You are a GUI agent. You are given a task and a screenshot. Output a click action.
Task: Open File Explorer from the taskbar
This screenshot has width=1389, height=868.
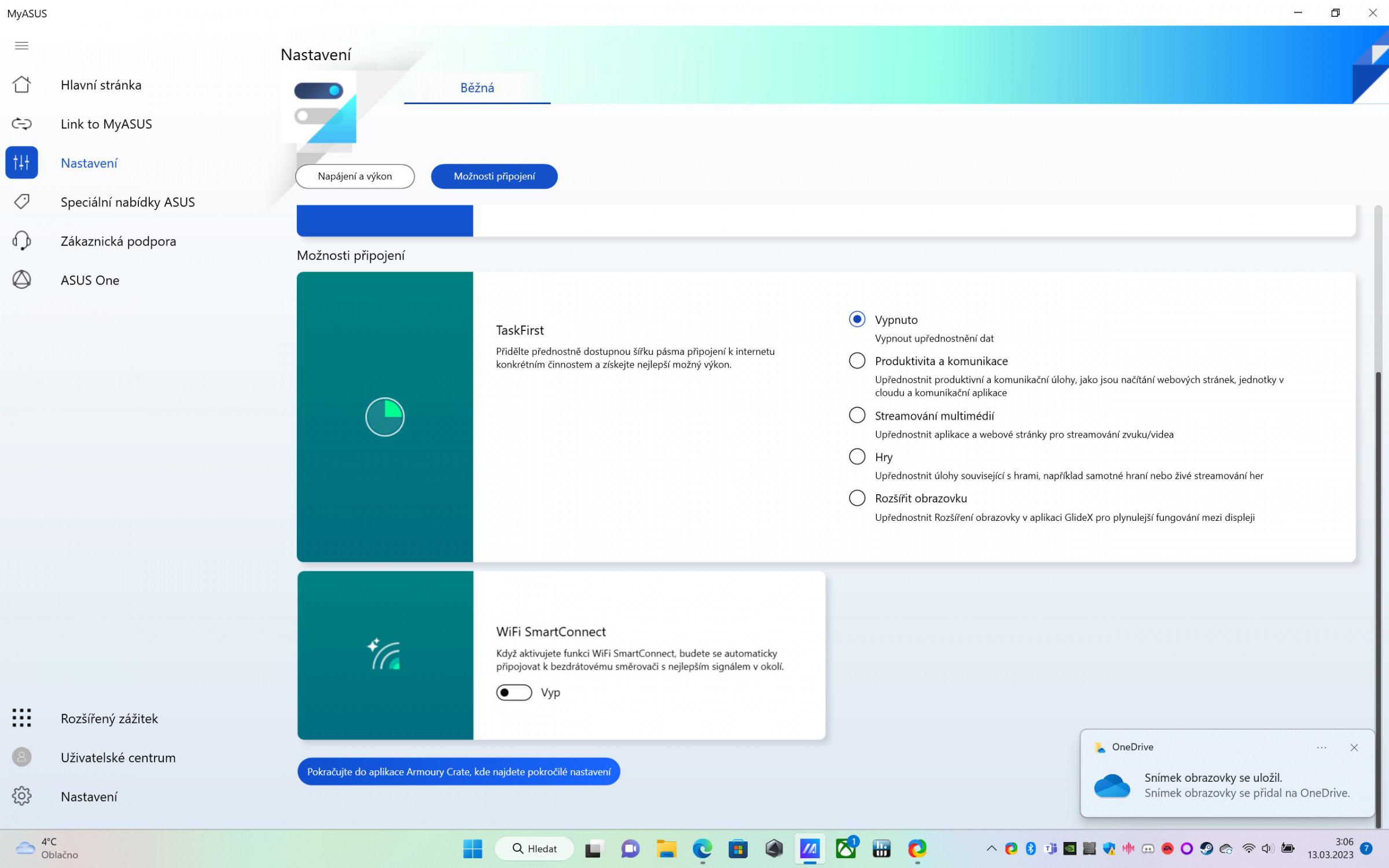pos(666,849)
